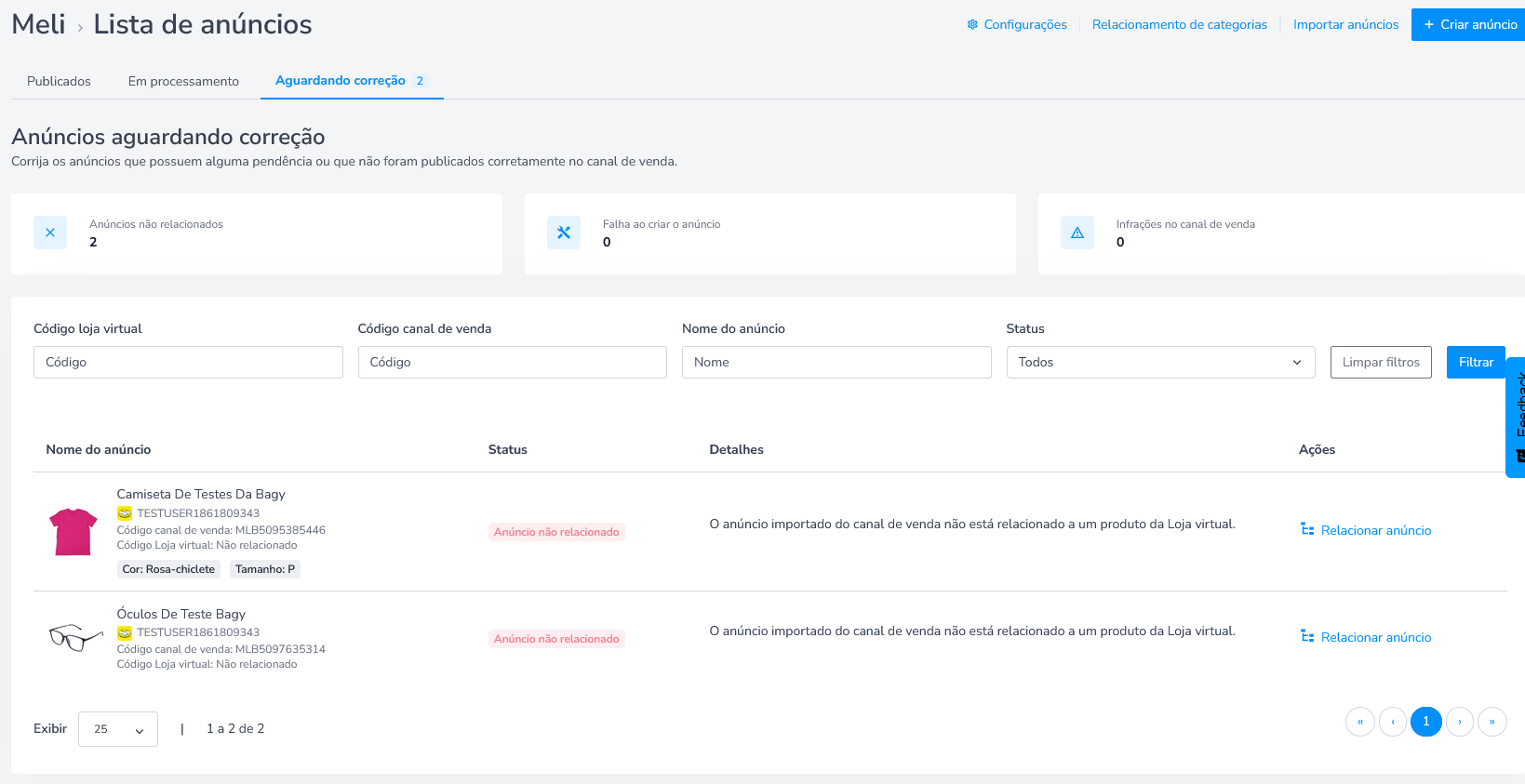The image size is (1525, 784).
Task: Click Detalhes column header
Action: (737, 449)
